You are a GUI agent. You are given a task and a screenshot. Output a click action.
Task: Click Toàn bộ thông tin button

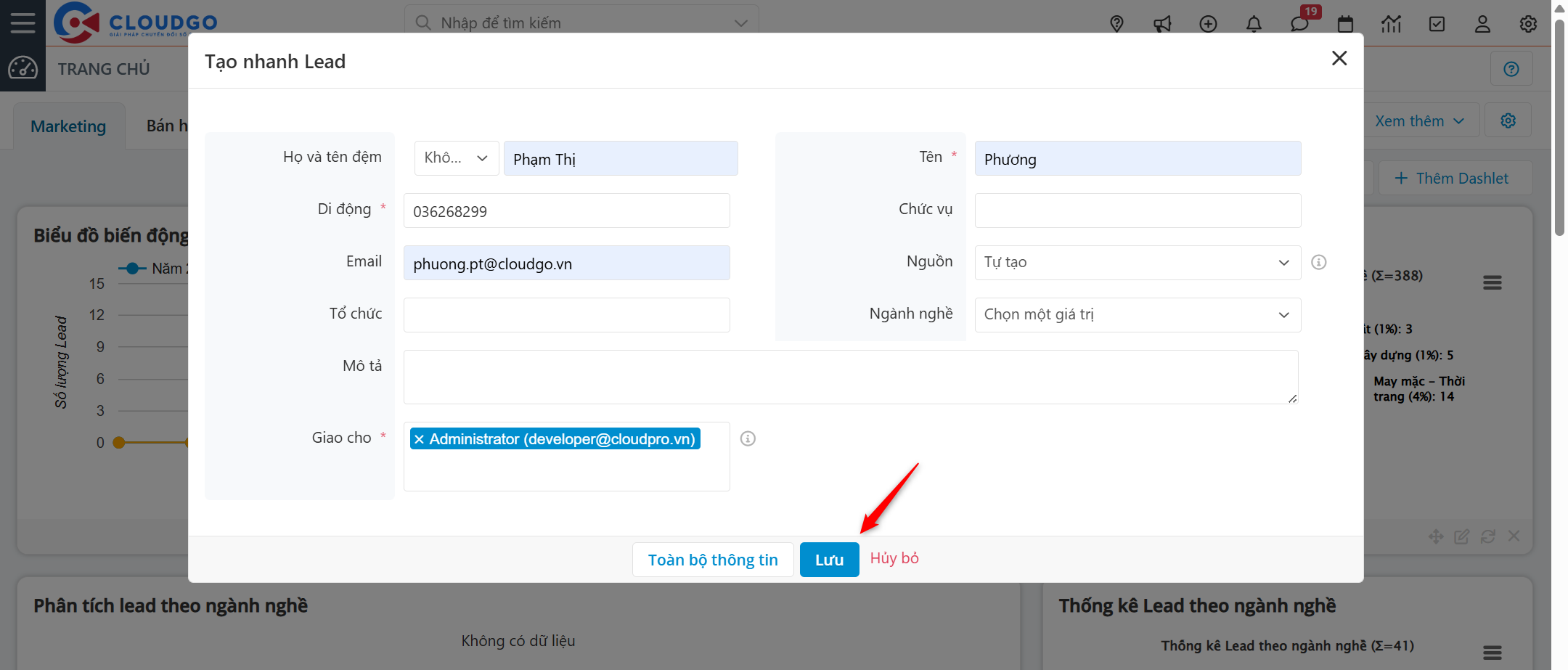(x=713, y=560)
